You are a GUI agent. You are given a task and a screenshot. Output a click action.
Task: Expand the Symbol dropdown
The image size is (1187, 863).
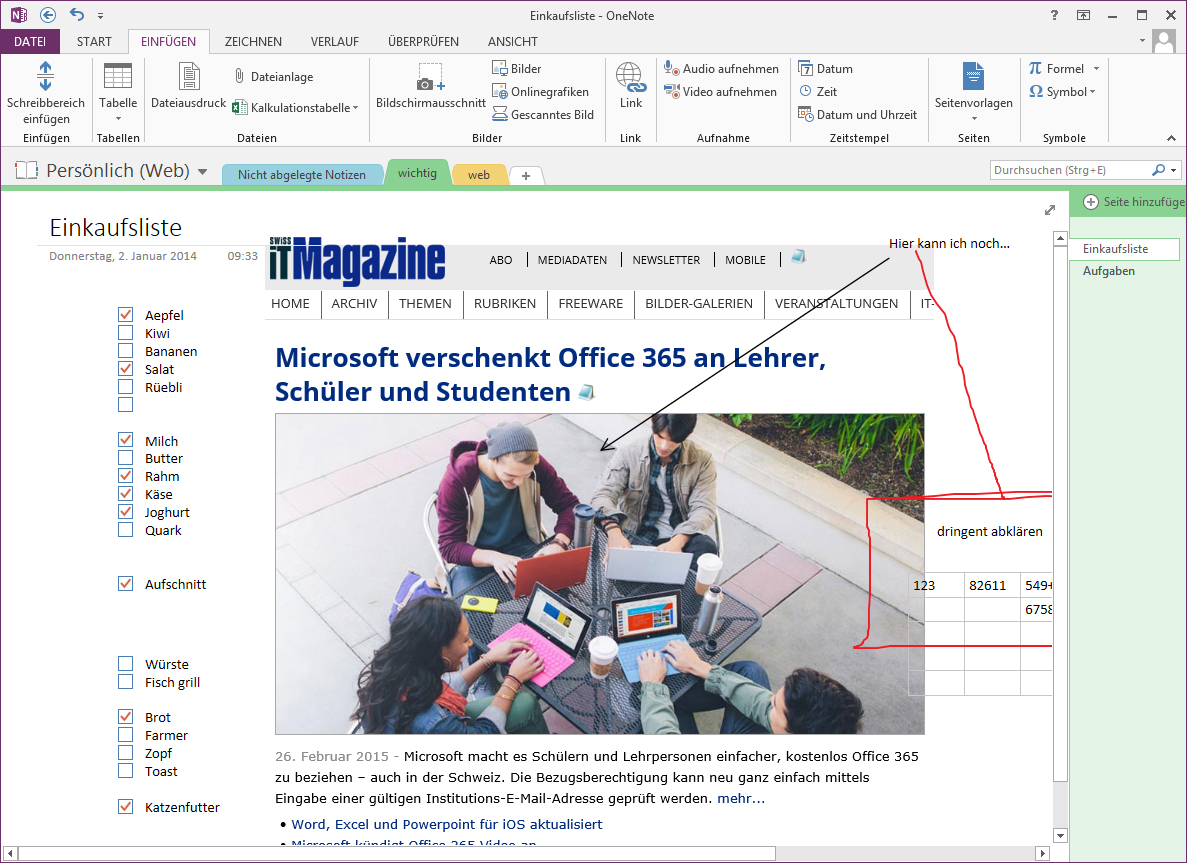pyautogui.click(x=1093, y=92)
